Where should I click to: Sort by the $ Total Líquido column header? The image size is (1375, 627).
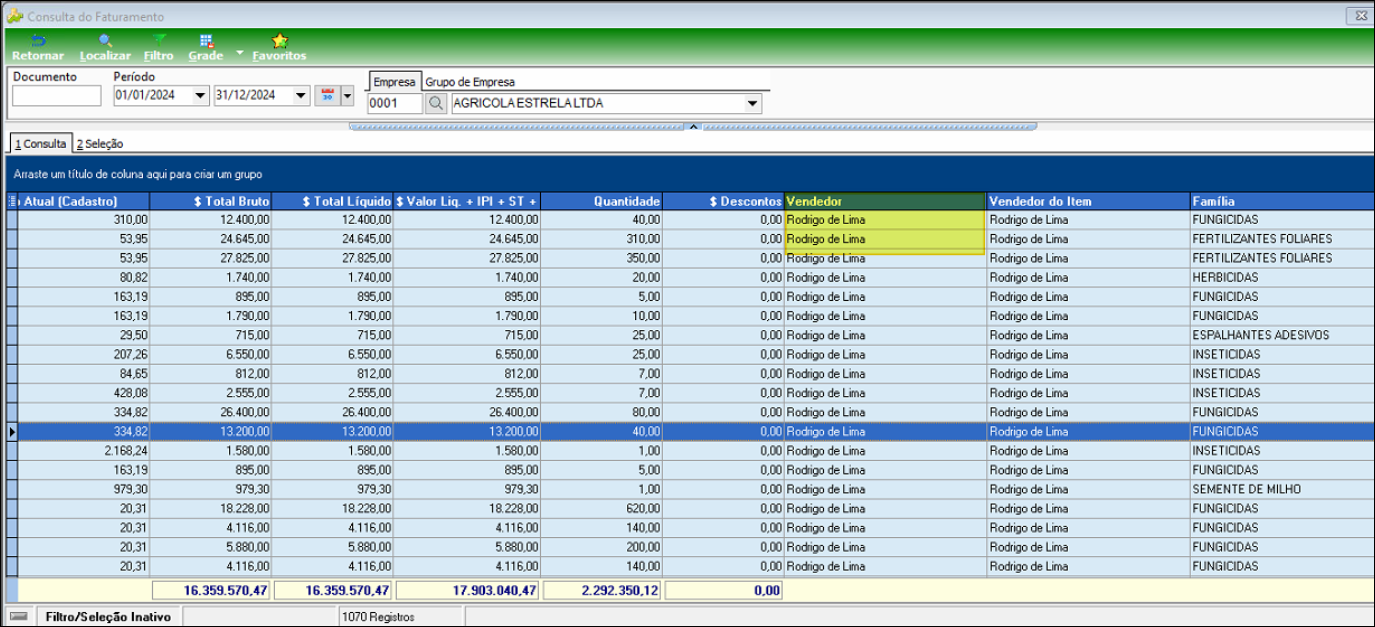click(332, 201)
